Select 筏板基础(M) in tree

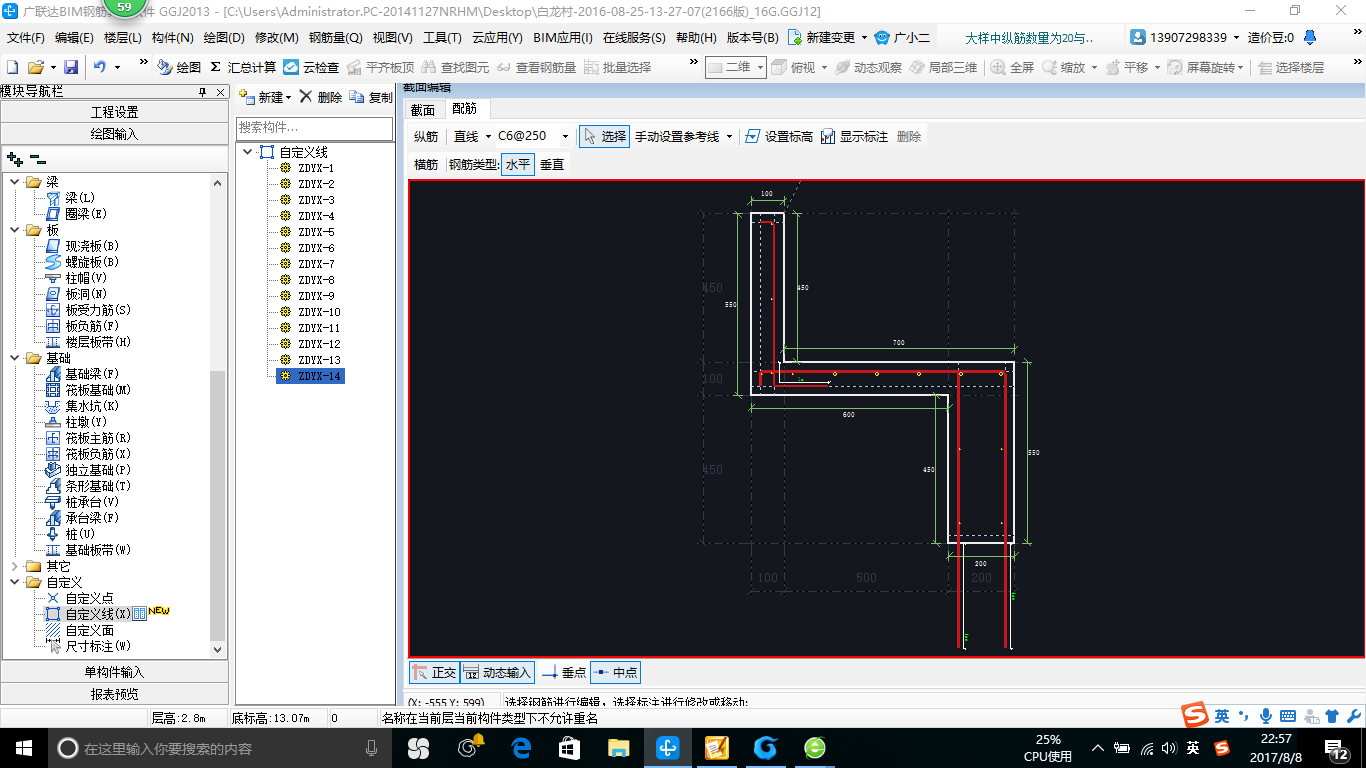click(88, 390)
